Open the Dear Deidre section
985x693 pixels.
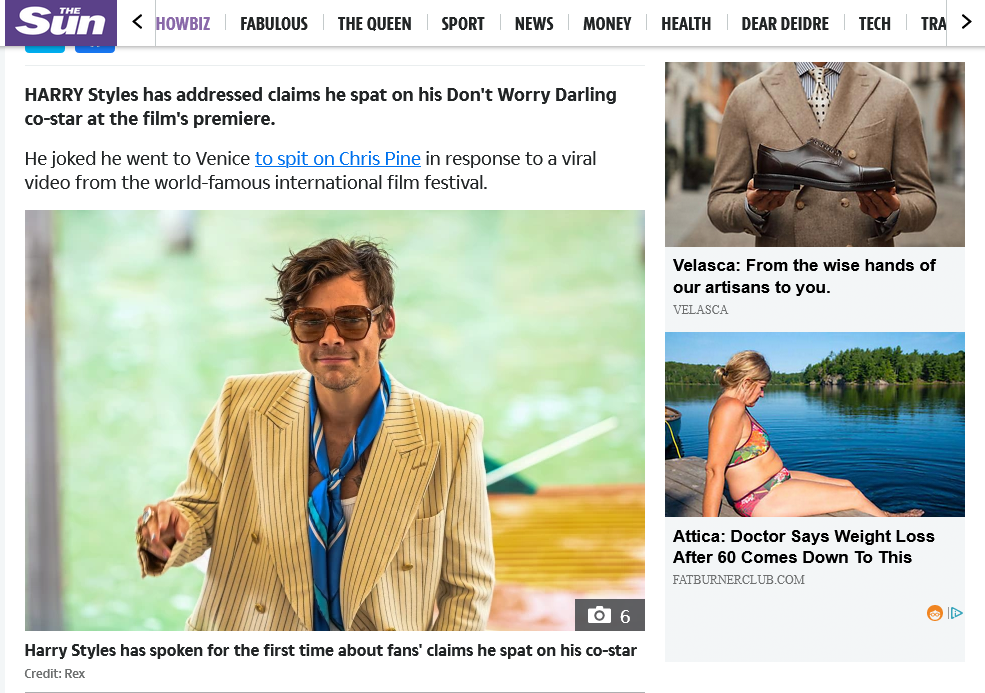785,24
